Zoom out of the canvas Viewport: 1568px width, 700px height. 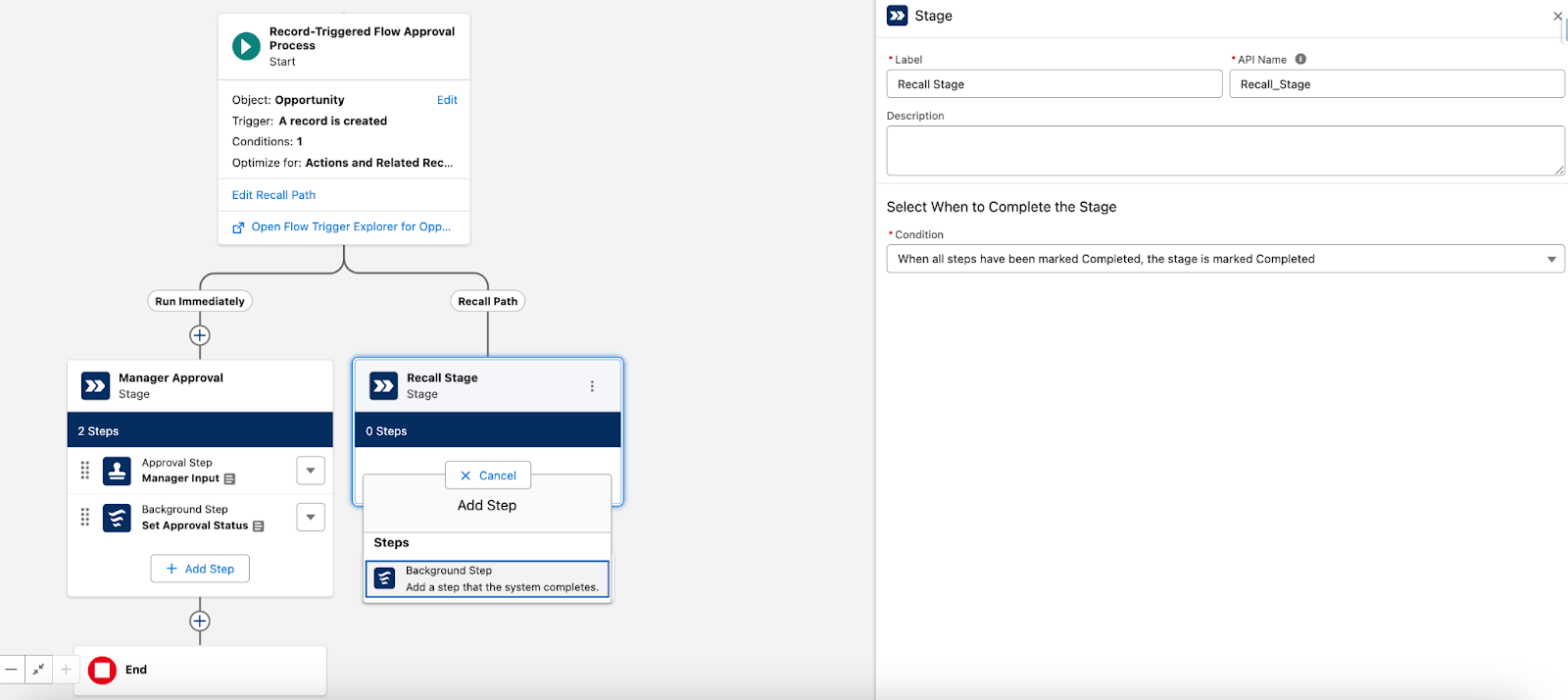(x=12, y=669)
